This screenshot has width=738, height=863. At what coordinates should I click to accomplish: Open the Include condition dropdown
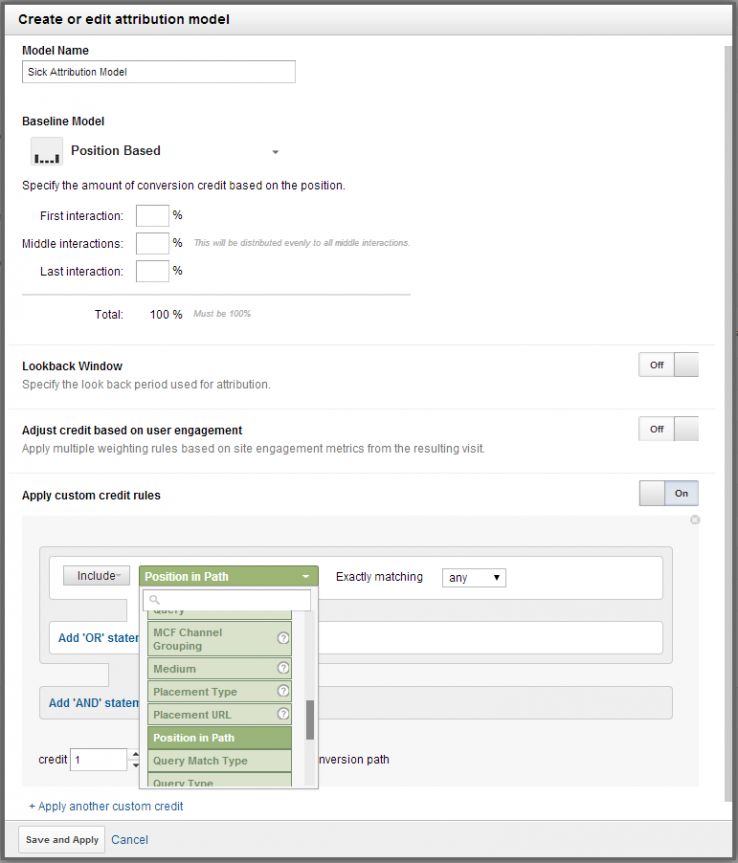tap(96, 576)
